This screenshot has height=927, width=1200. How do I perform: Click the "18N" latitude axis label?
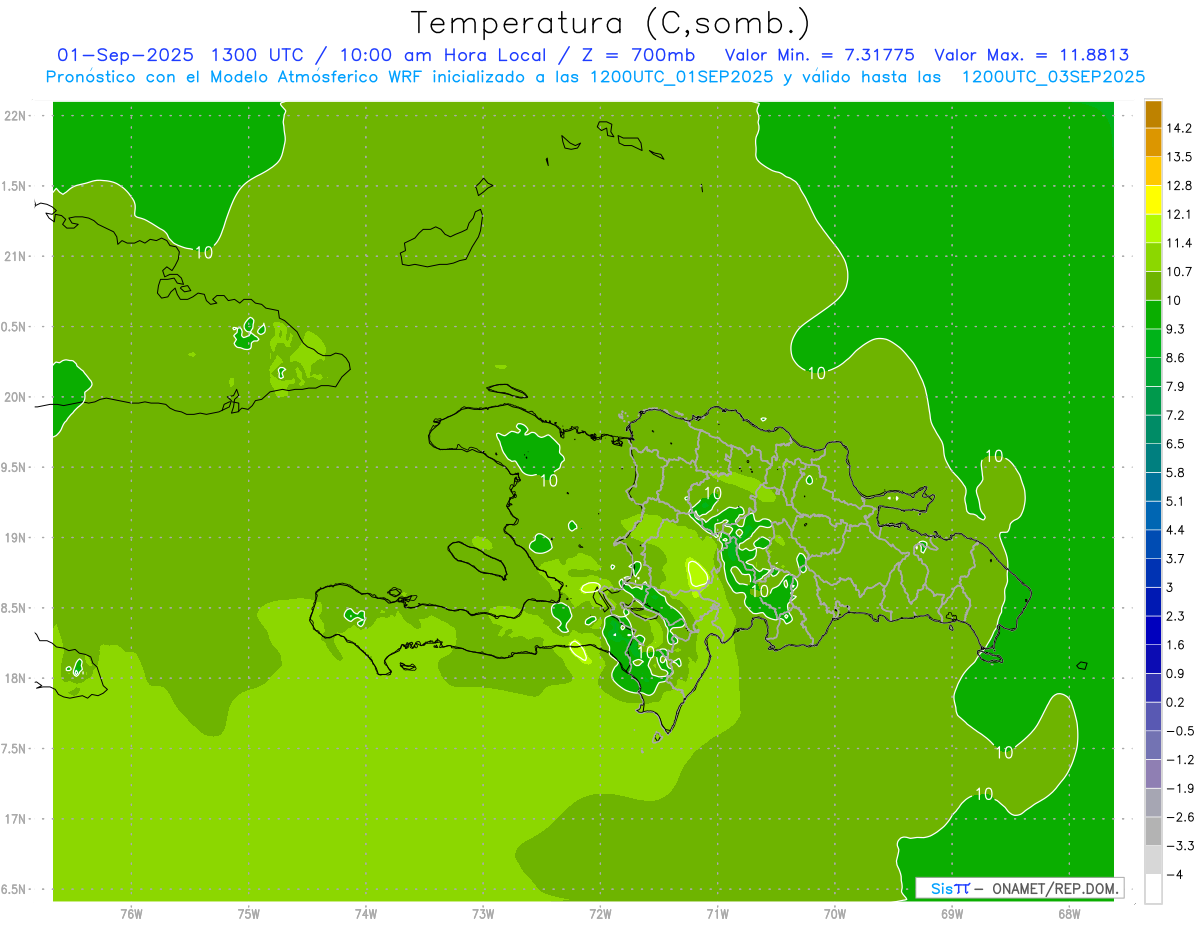[14, 679]
